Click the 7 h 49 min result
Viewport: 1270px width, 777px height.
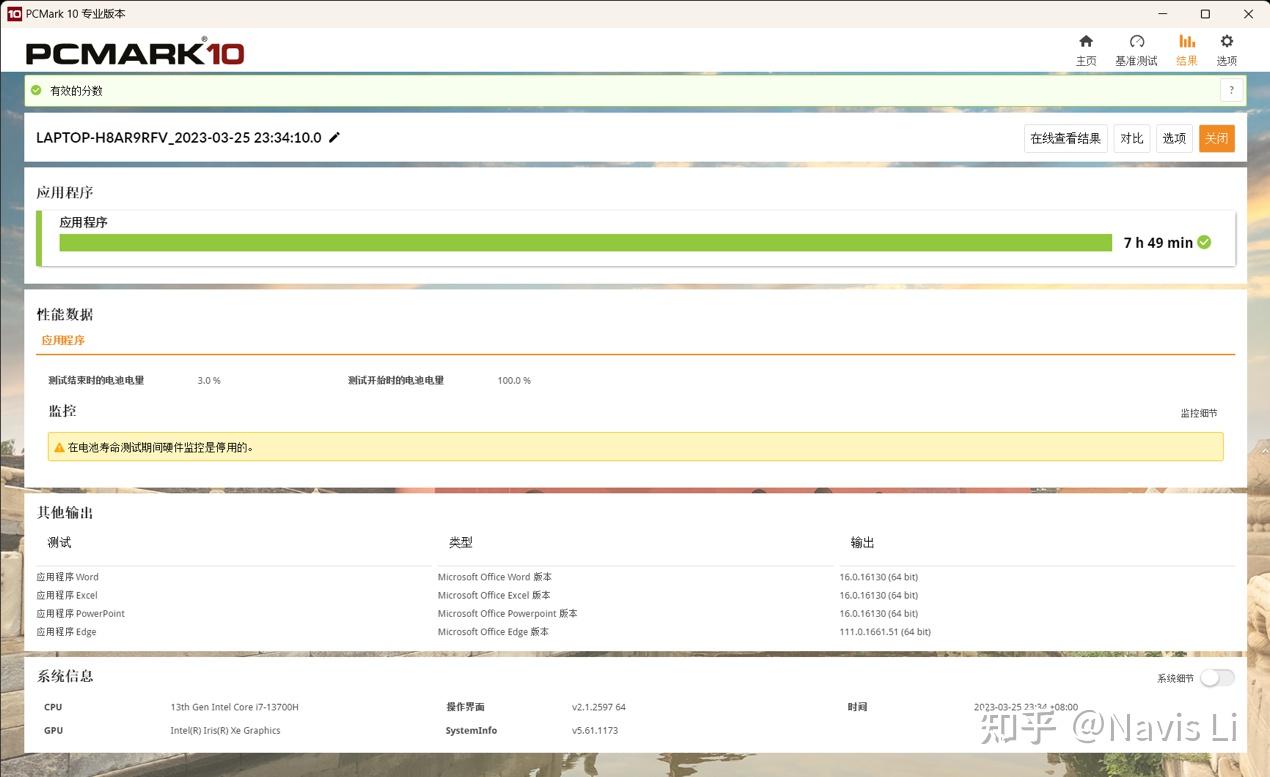(x=1158, y=242)
